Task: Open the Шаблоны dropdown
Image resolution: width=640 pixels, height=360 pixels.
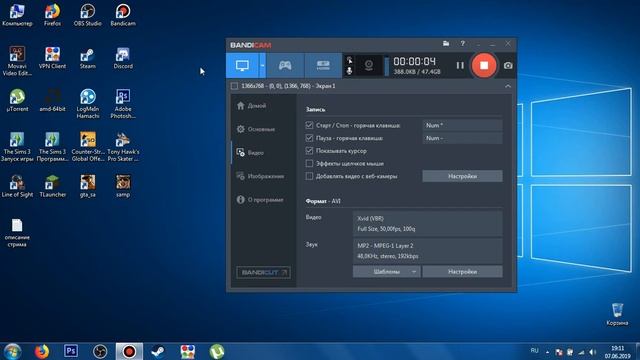Action: (387, 272)
